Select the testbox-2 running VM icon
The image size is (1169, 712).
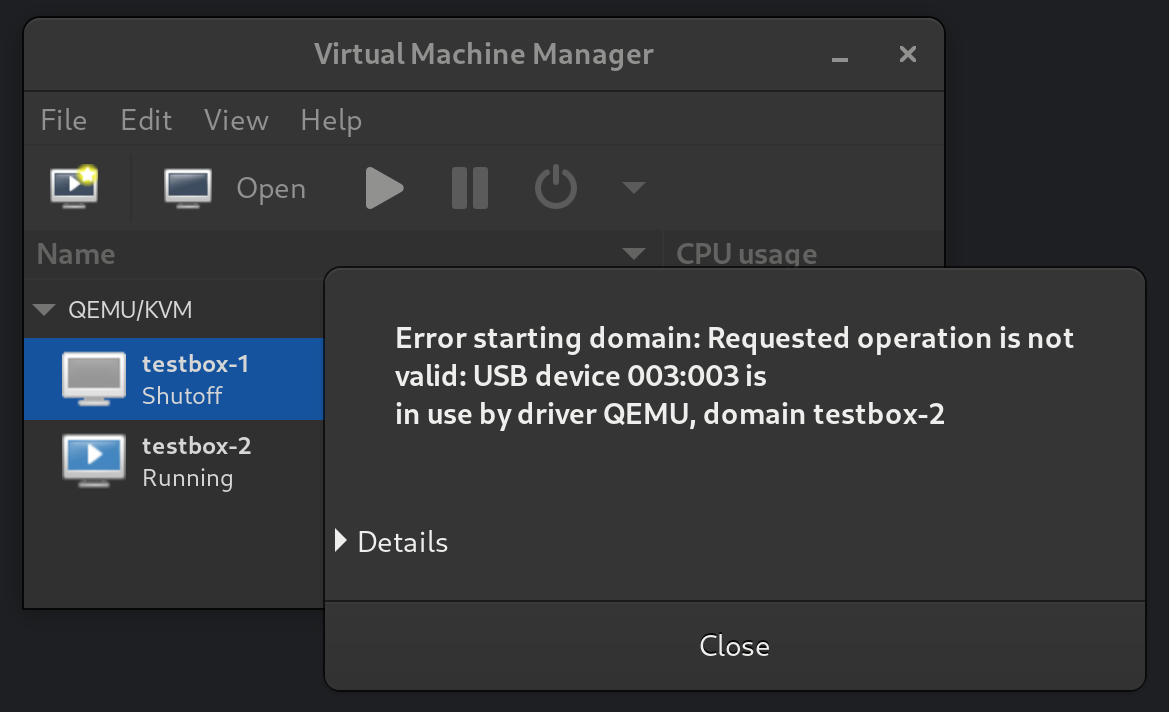(x=93, y=461)
